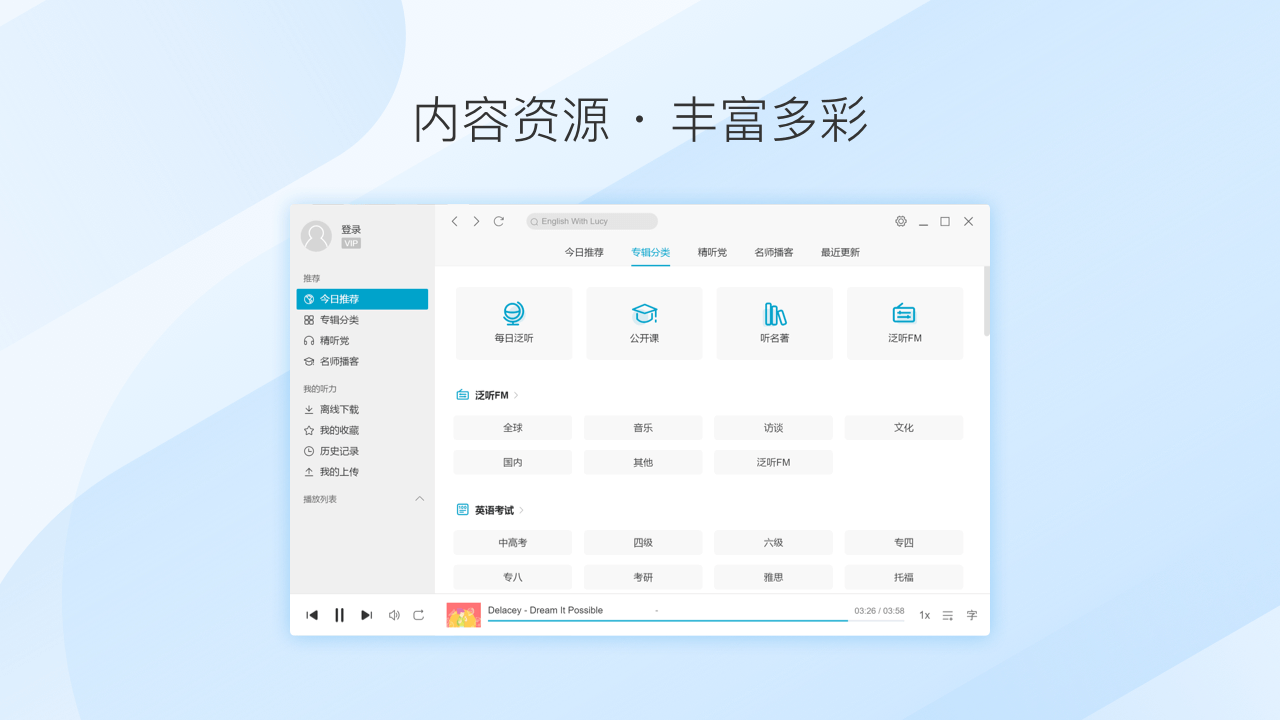The image size is (1280, 720).
Task: Click the album cover thumbnail in player
Action: [x=464, y=615]
